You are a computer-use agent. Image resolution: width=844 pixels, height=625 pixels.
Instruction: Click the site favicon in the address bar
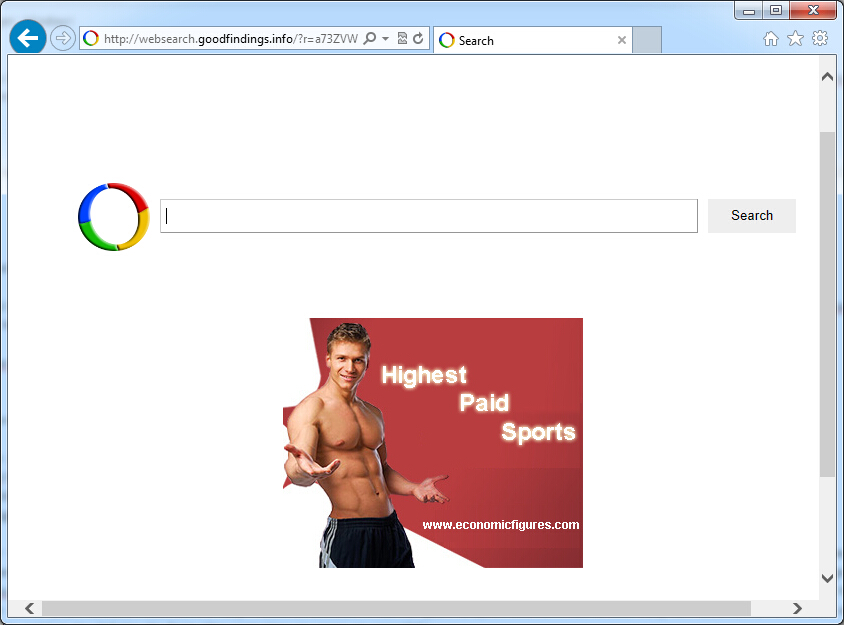pyautogui.click(x=91, y=39)
